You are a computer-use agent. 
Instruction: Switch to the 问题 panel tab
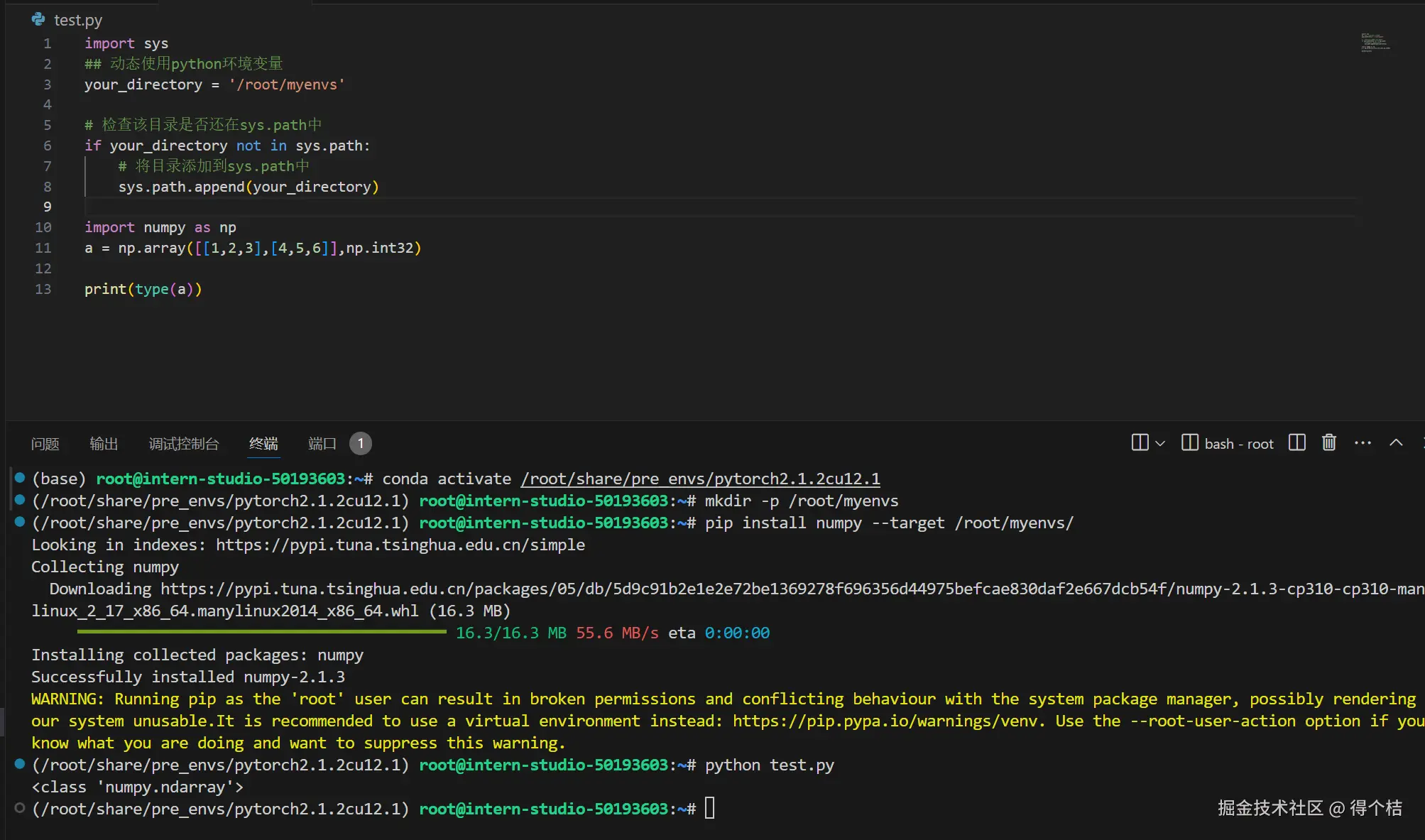coord(45,444)
